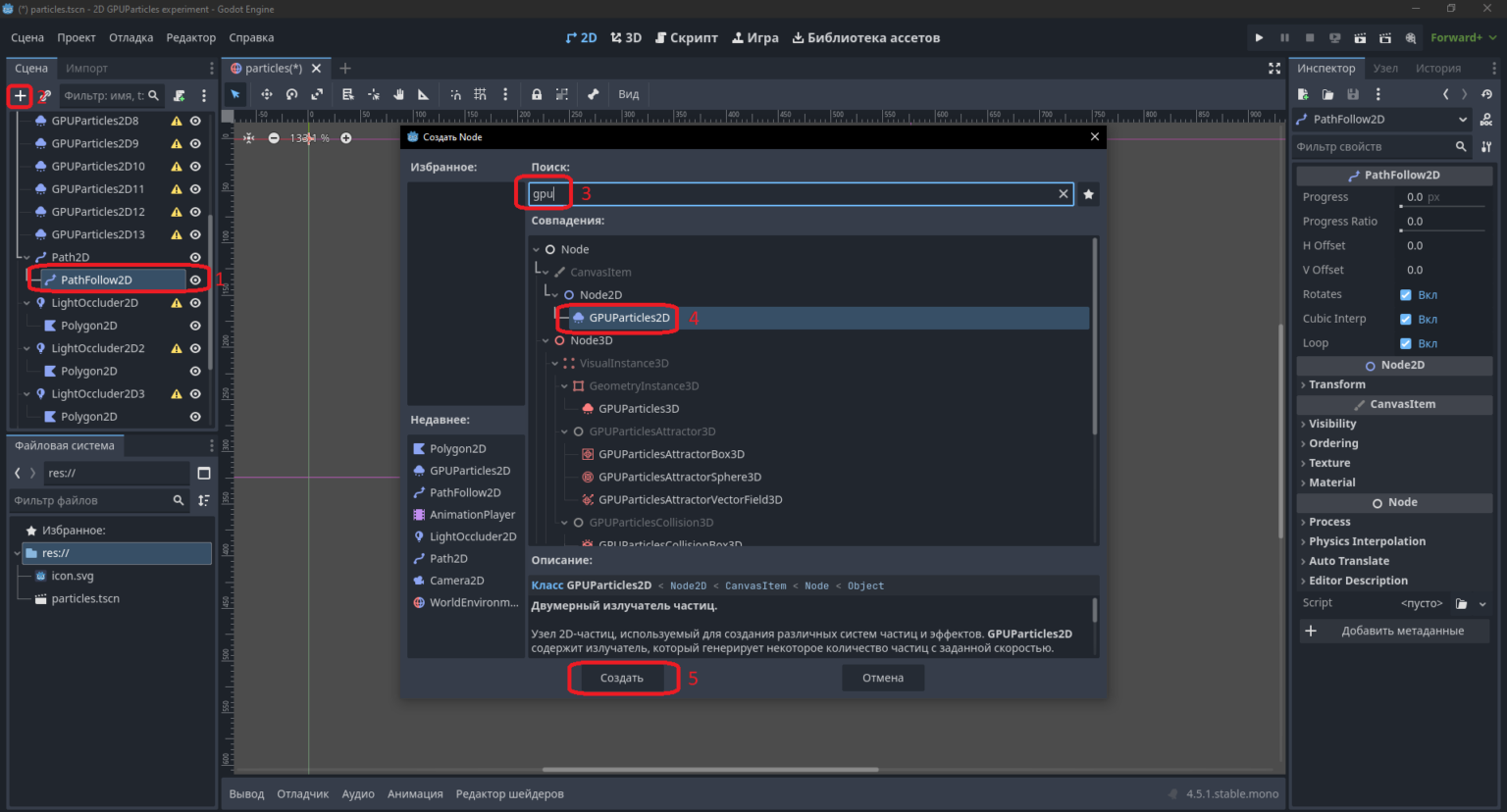Toggle FileSystem split mode icon
This screenshot has height=812, width=1507.
(204, 473)
